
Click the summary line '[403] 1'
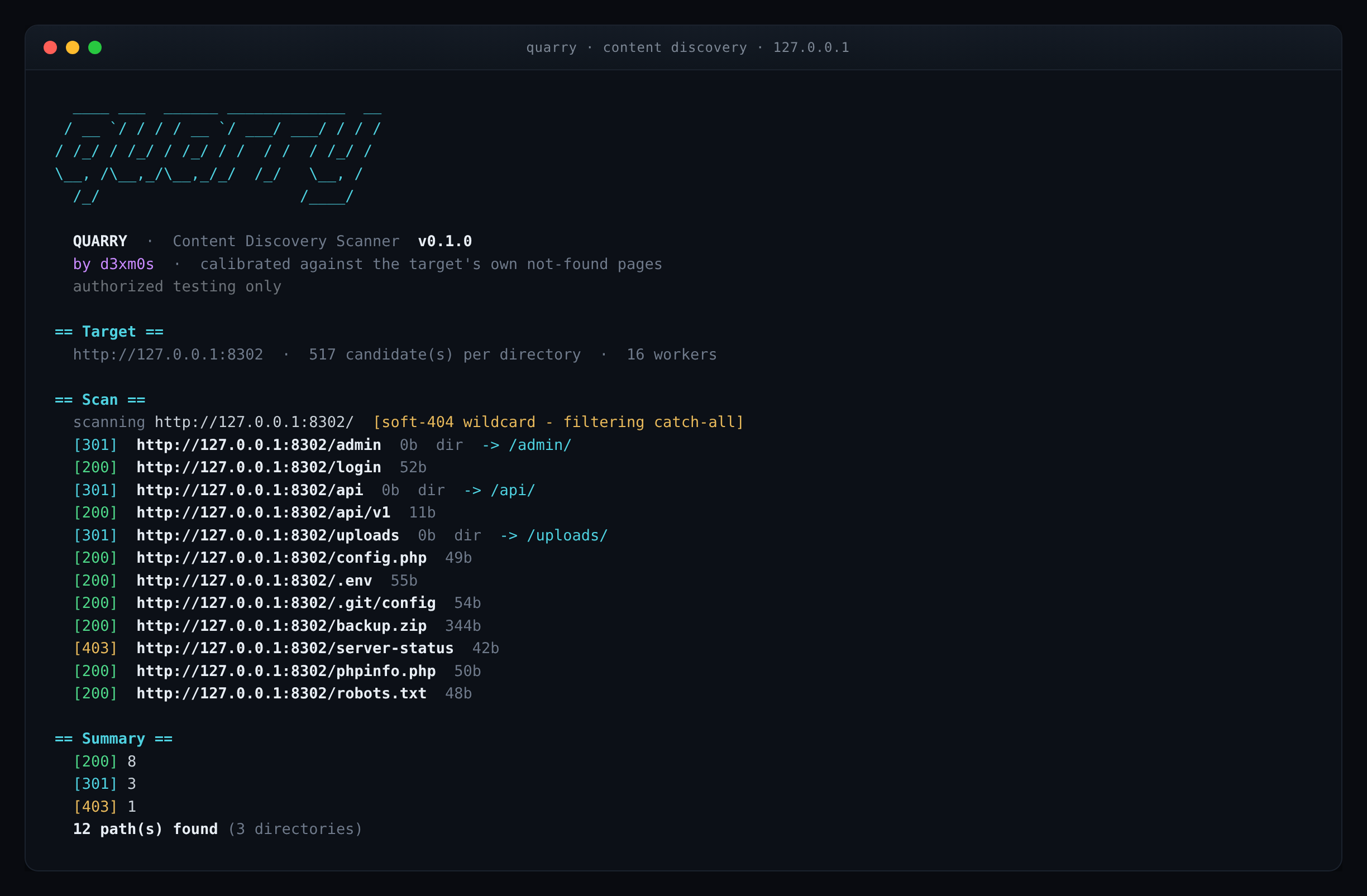click(104, 807)
